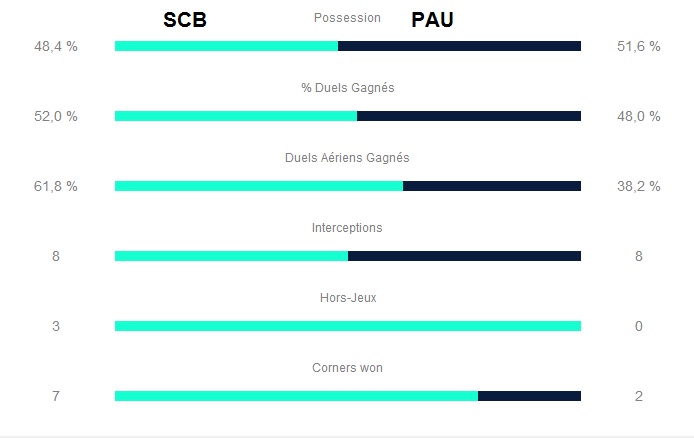Click the 52,0 % duels won value
The height and width of the screenshot is (438, 694).
pos(56,116)
